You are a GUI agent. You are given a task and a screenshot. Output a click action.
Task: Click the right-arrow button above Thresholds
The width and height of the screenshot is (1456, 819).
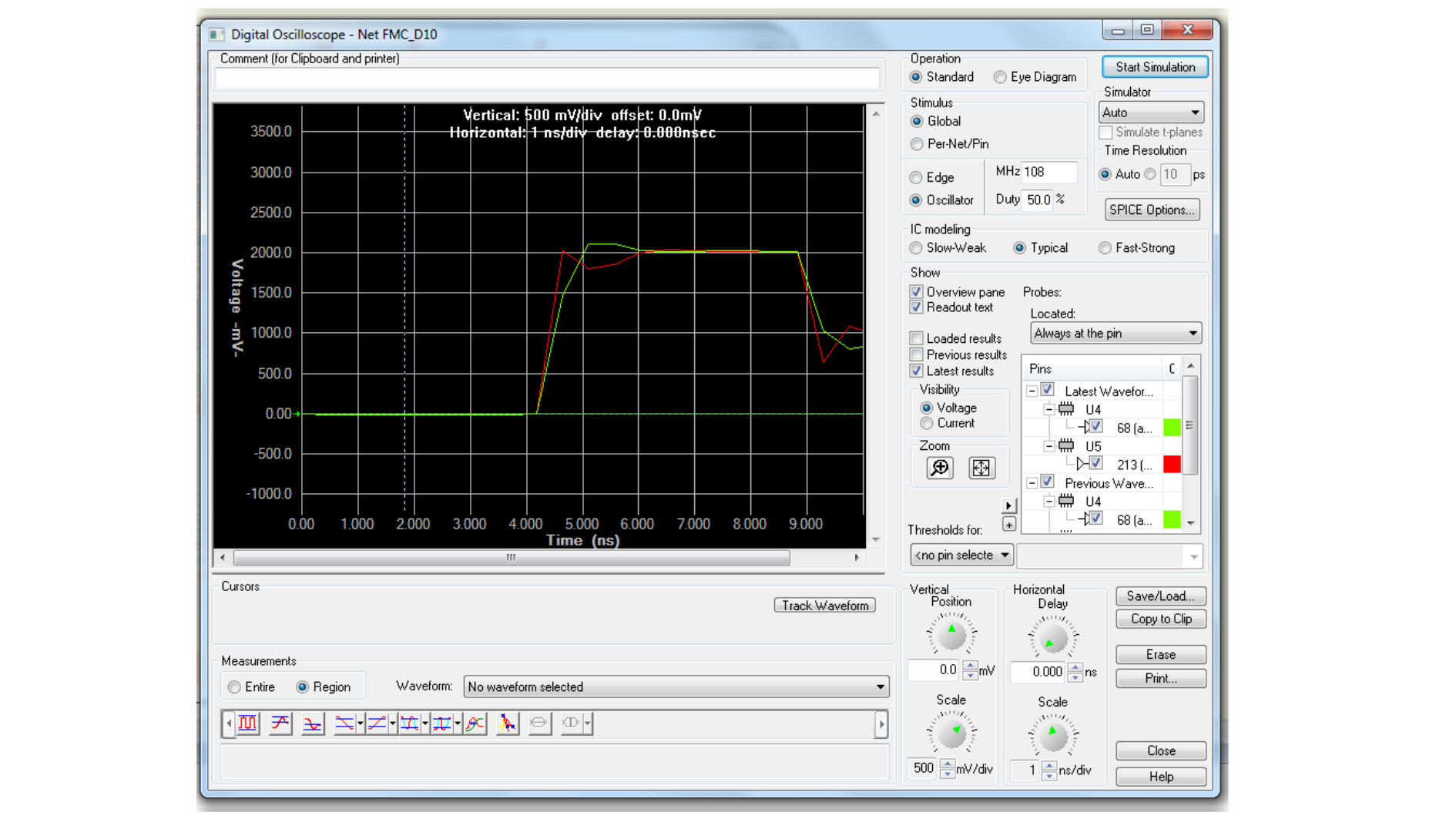point(1008,505)
